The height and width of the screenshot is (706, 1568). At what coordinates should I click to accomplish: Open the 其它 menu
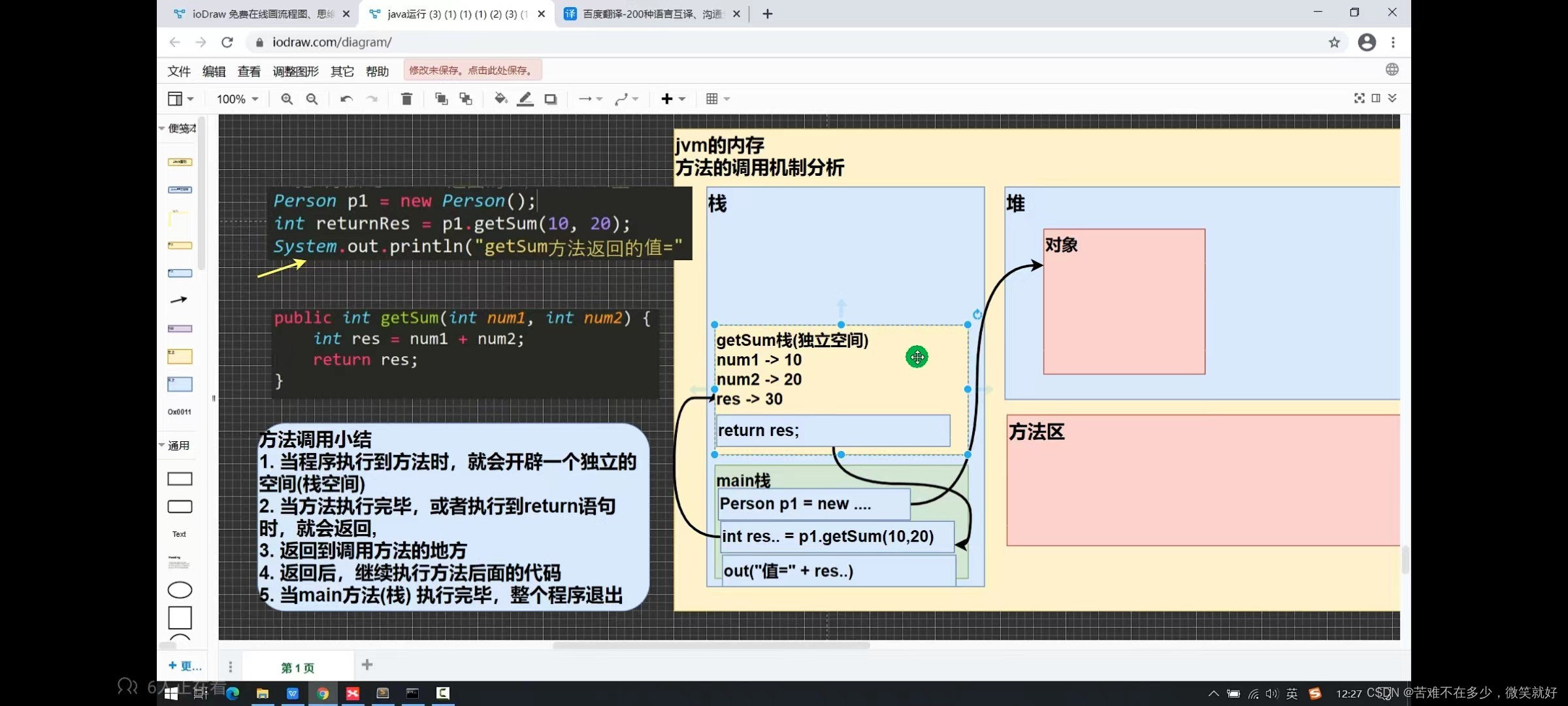pos(342,71)
